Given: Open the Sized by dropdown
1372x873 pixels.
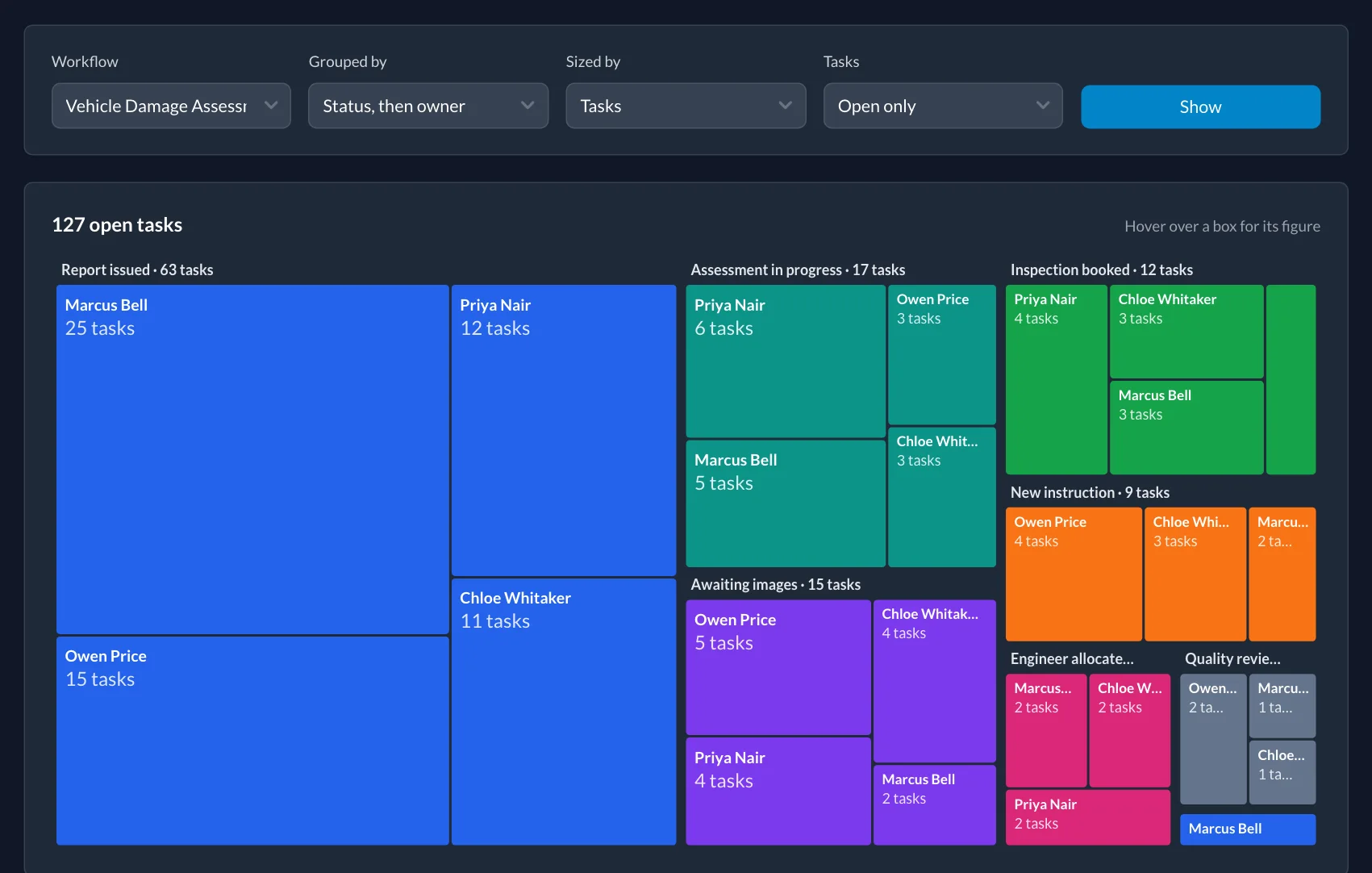Looking at the screenshot, I should click(686, 106).
